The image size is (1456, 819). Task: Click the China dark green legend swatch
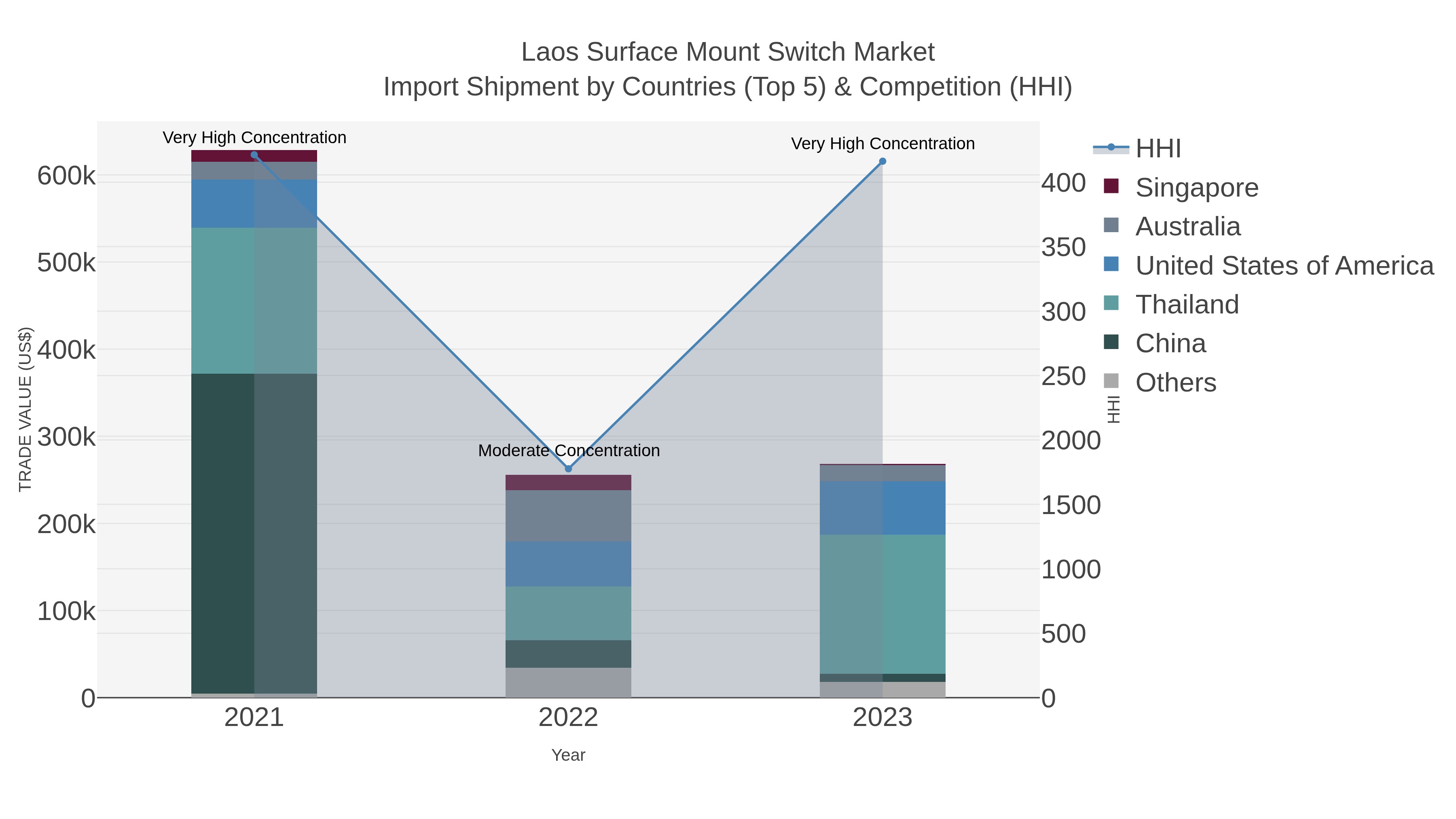(x=1111, y=342)
